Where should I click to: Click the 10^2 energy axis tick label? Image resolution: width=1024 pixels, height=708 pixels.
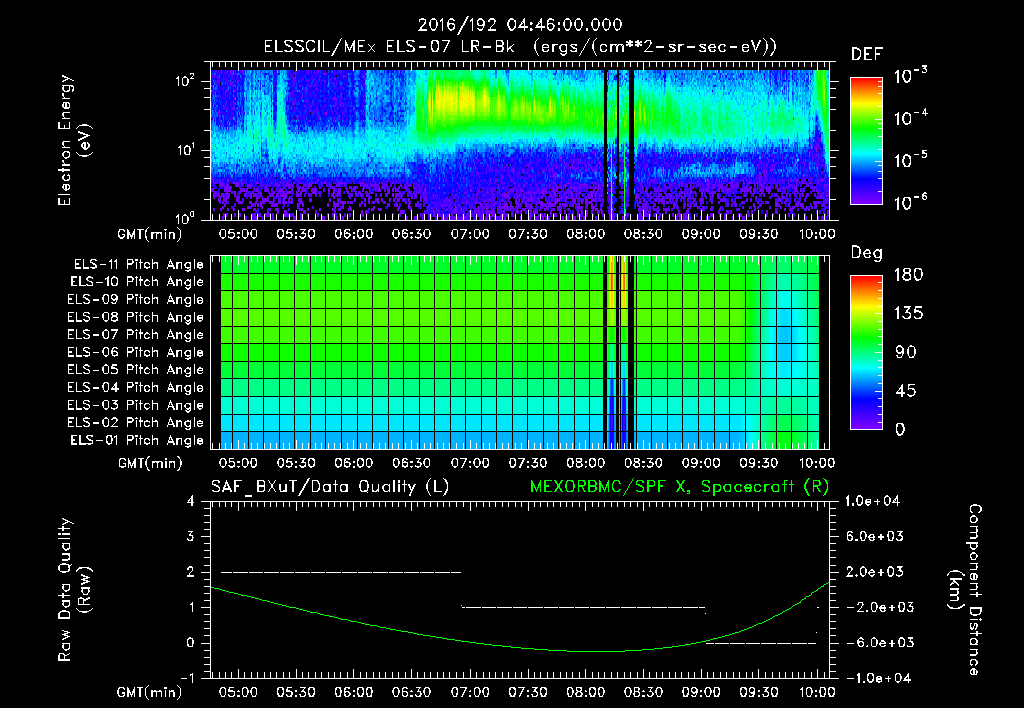click(x=185, y=81)
